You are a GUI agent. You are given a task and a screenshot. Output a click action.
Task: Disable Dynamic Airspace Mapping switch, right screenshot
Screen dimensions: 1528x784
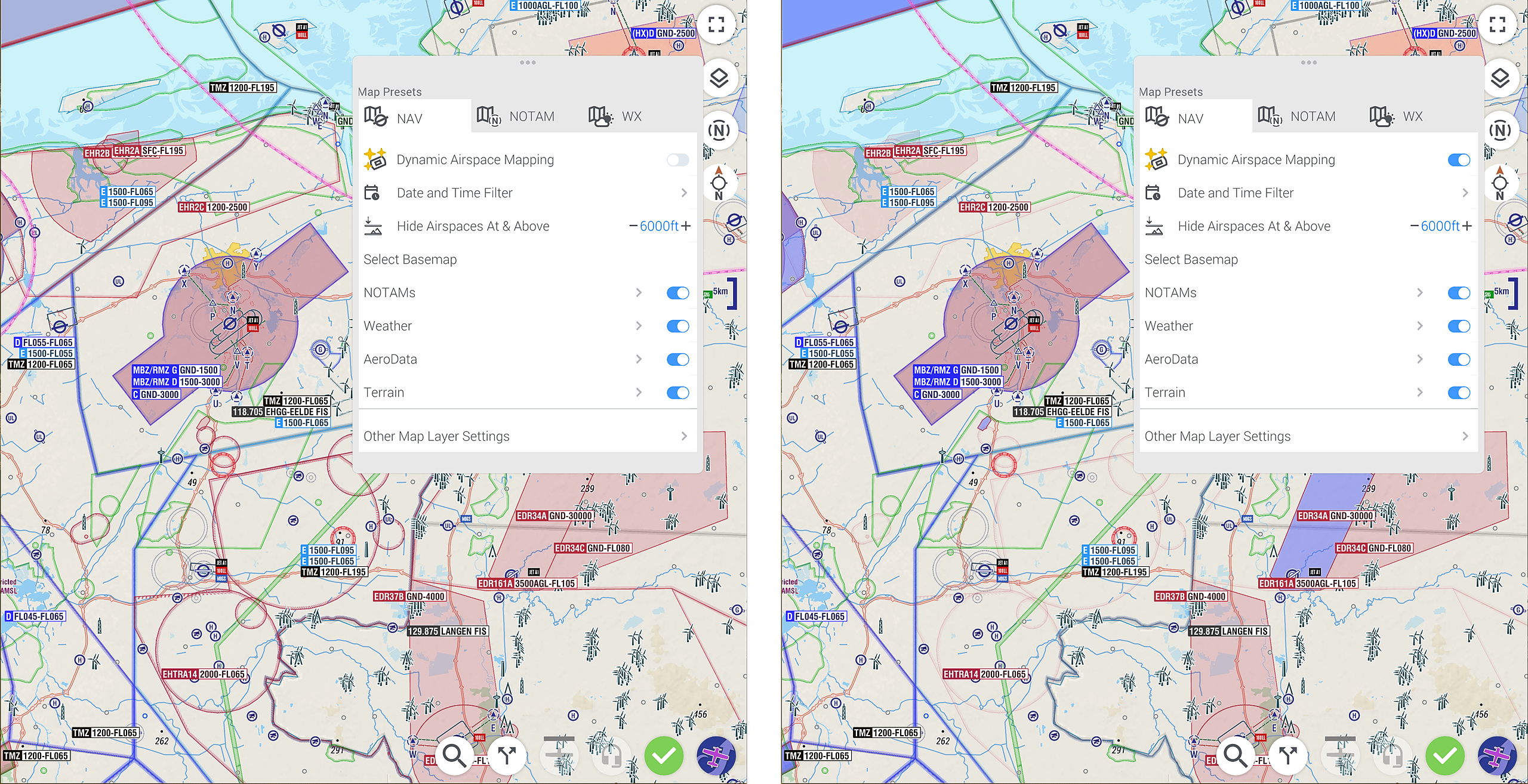1459,160
